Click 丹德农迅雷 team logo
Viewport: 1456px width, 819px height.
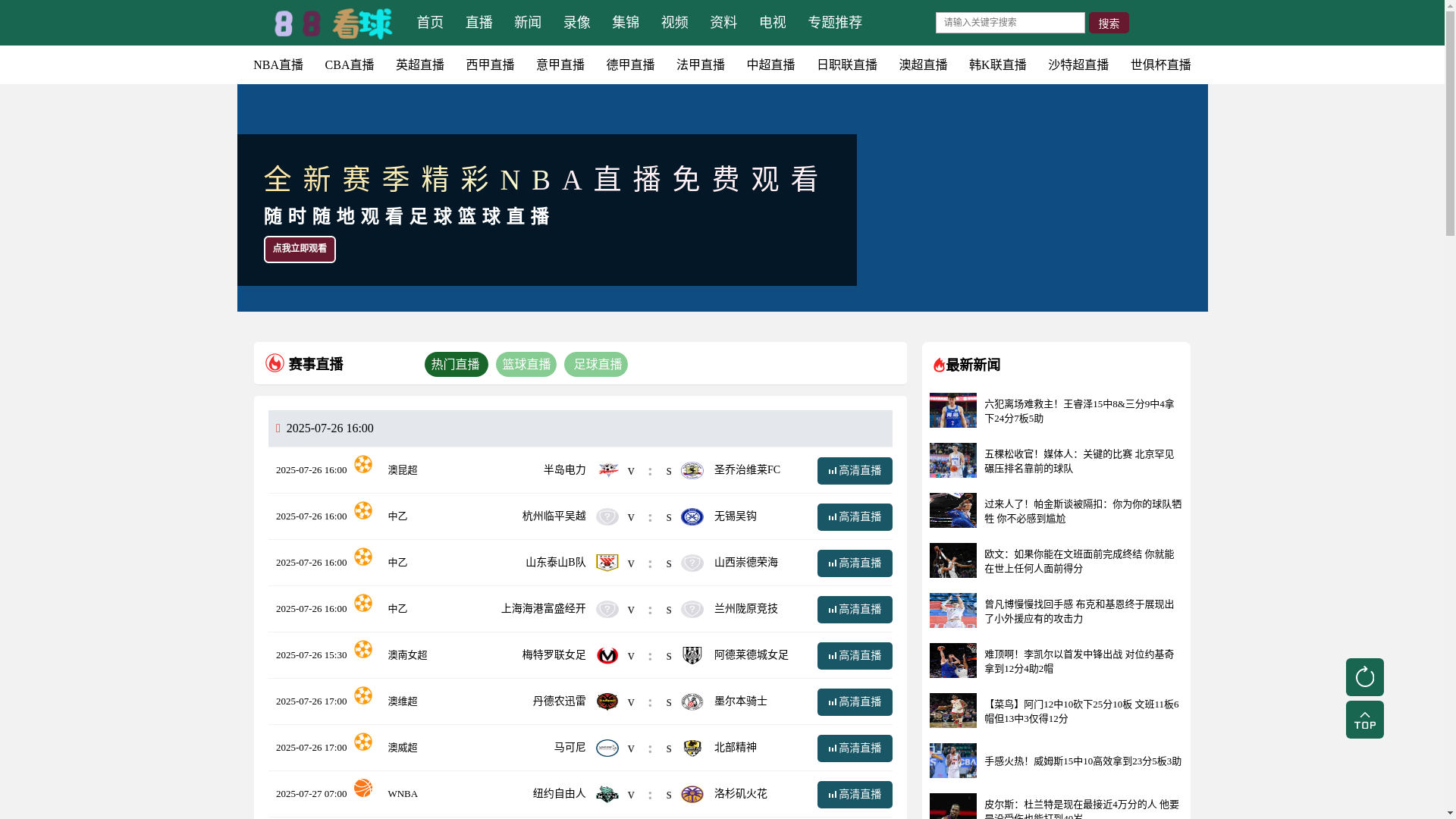607,701
